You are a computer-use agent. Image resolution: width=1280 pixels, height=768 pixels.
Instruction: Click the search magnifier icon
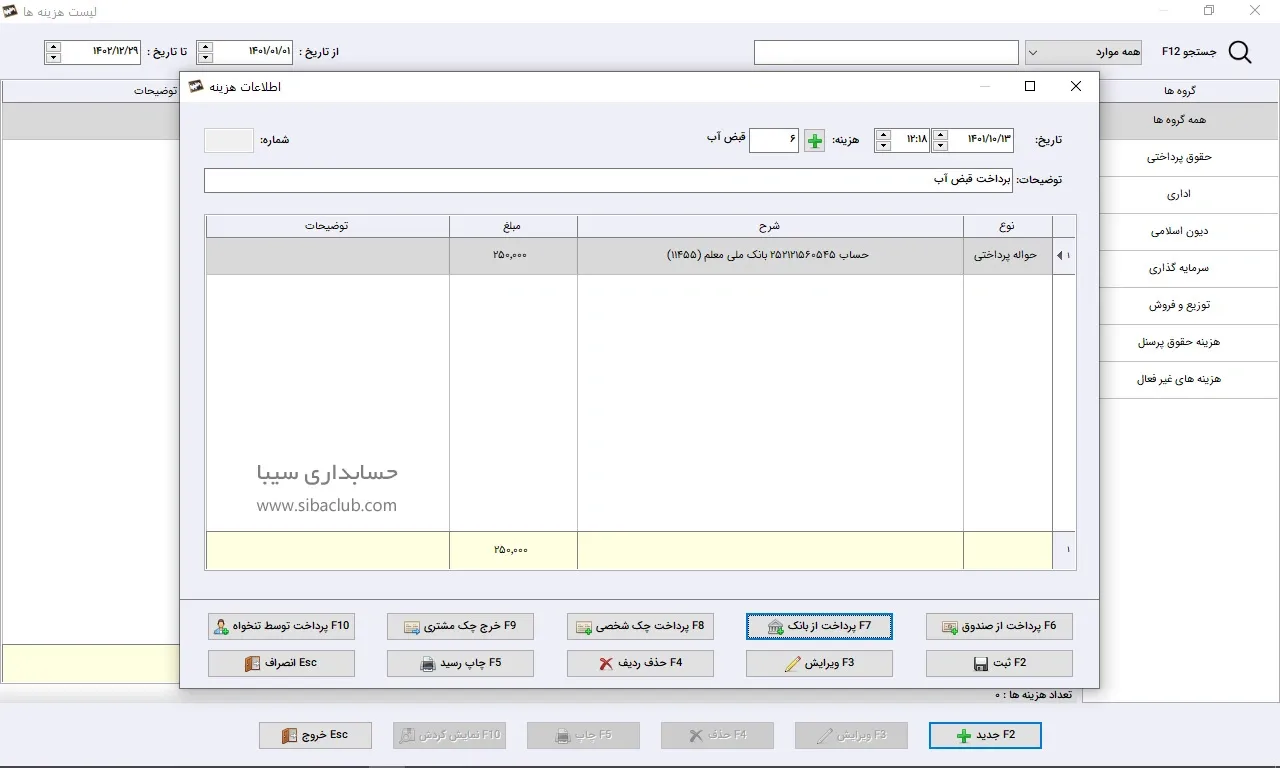pyautogui.click(x=1240, y=52)
